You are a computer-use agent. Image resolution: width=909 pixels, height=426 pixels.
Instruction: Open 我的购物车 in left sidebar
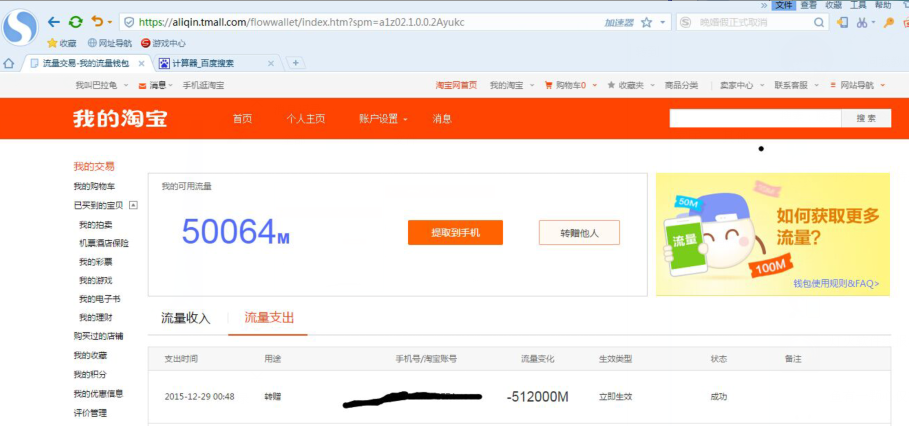(94, 187)
